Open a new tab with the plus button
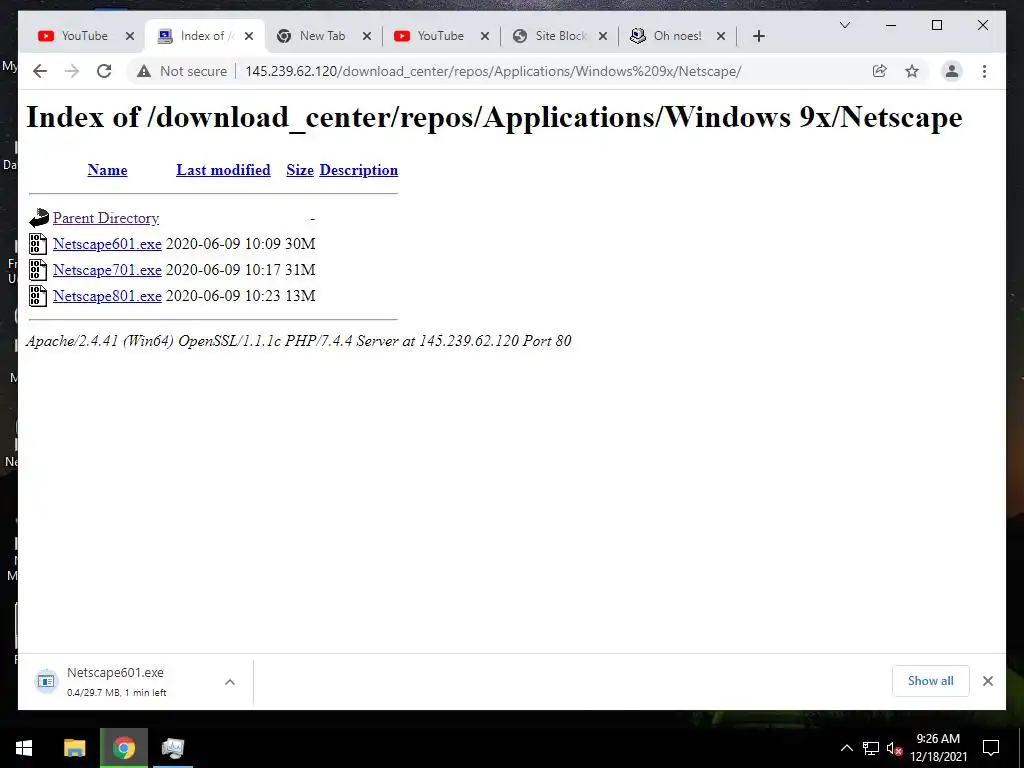 click(x=758, y=36)
